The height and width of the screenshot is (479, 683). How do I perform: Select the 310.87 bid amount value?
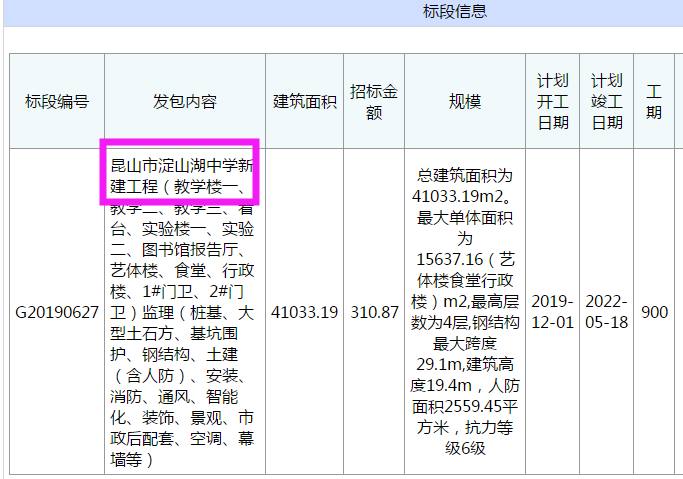point(374,312)
